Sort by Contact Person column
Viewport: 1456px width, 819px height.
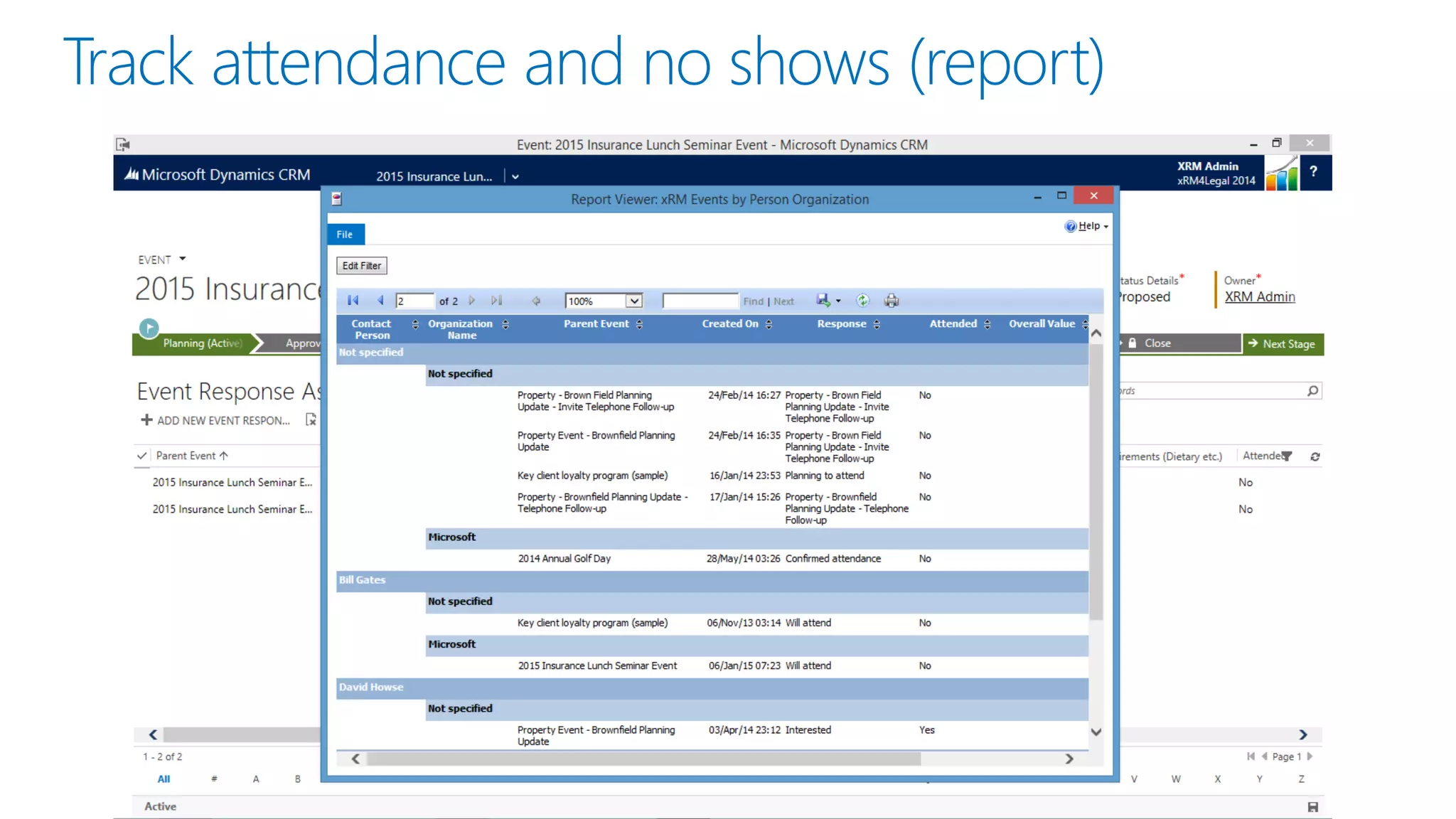415,324
